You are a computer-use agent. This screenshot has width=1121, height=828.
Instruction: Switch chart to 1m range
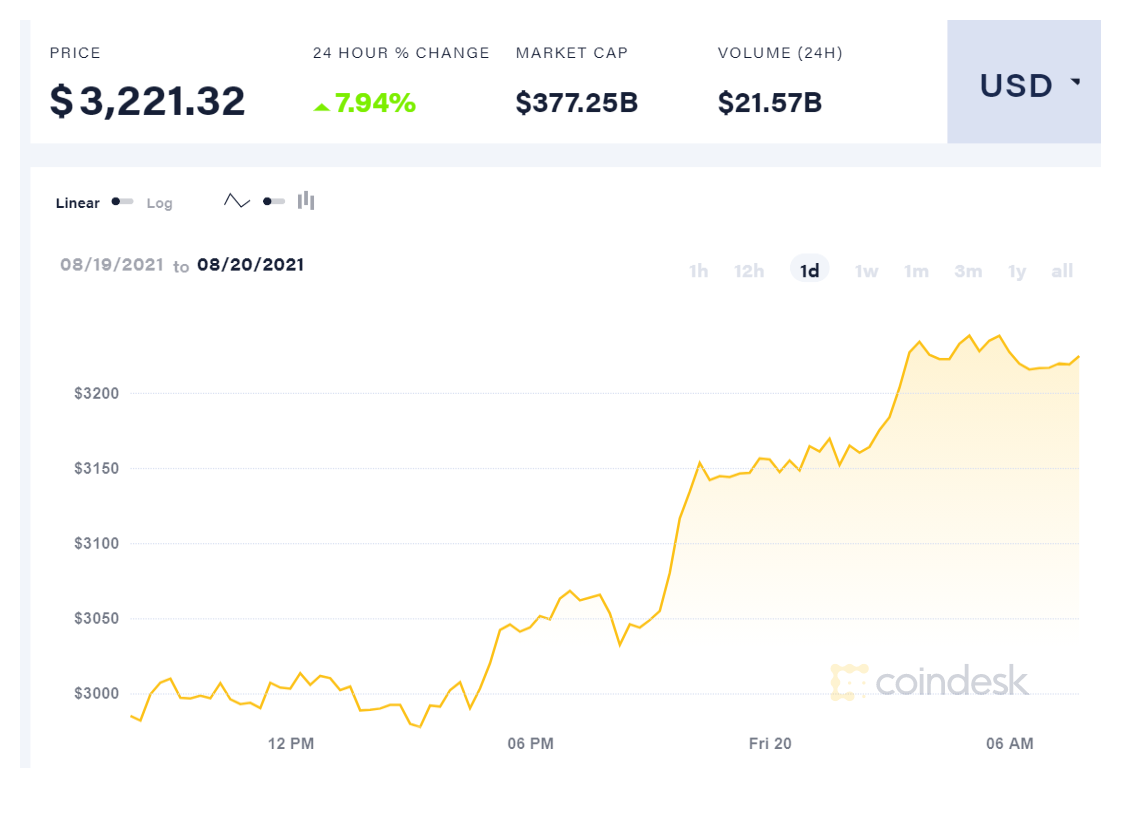(x=916, y=271)
